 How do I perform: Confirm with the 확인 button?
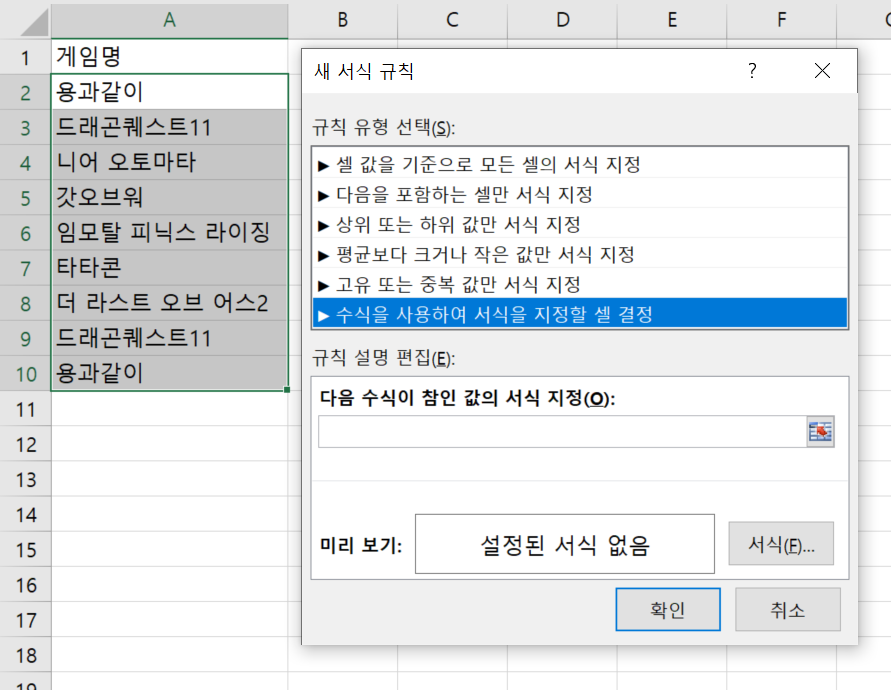(668, 609)
